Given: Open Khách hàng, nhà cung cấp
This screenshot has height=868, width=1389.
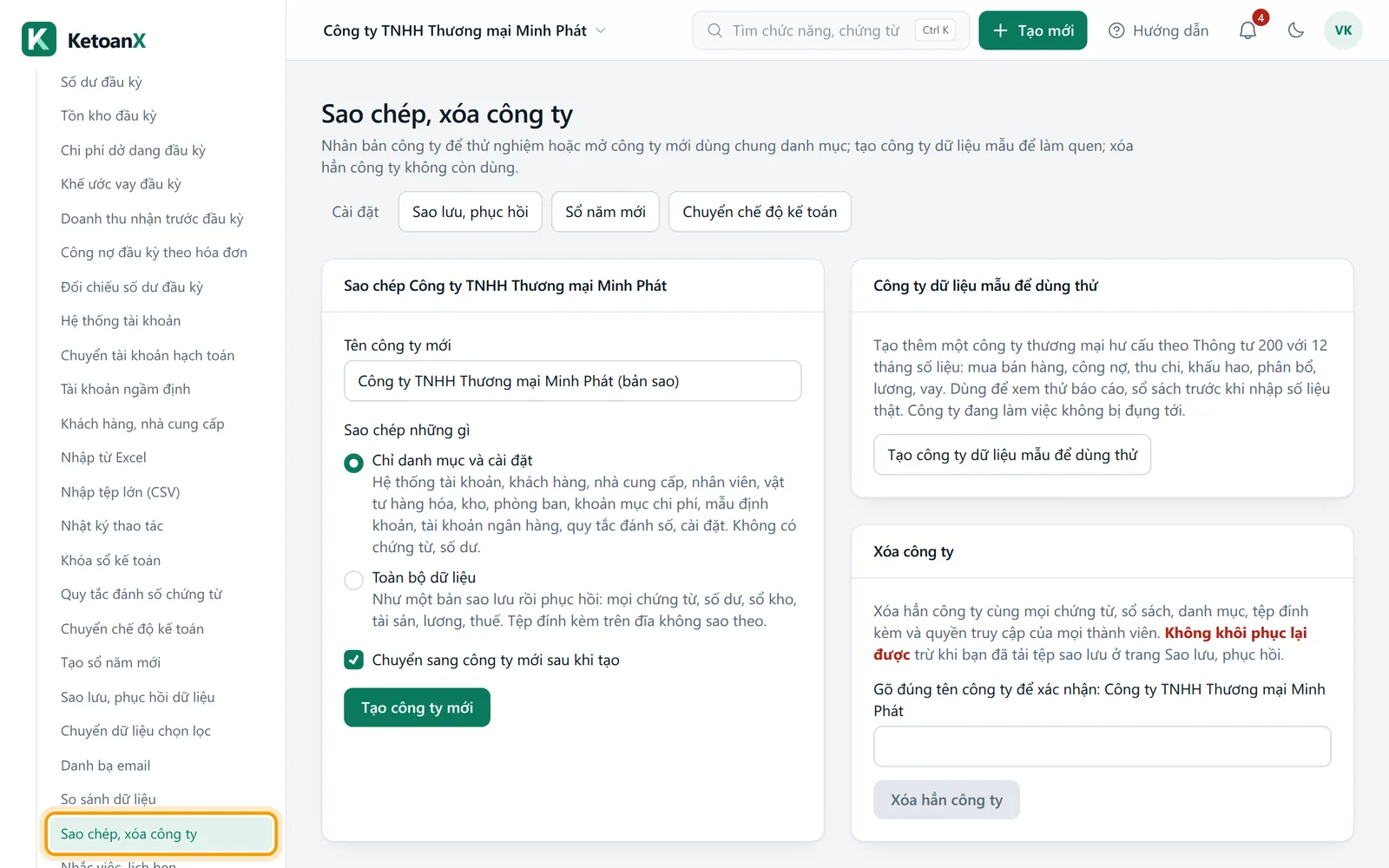Looking at the screenshot, I should [142, 424].
